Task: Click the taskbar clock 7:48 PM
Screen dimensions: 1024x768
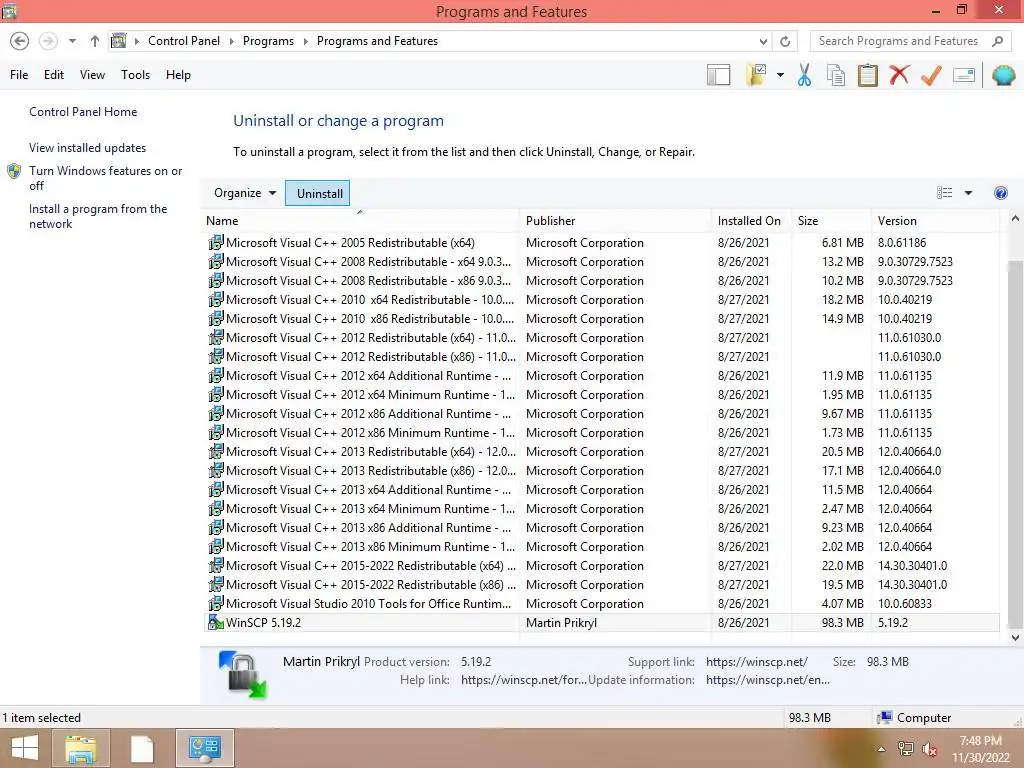Action: coord(980,741)
